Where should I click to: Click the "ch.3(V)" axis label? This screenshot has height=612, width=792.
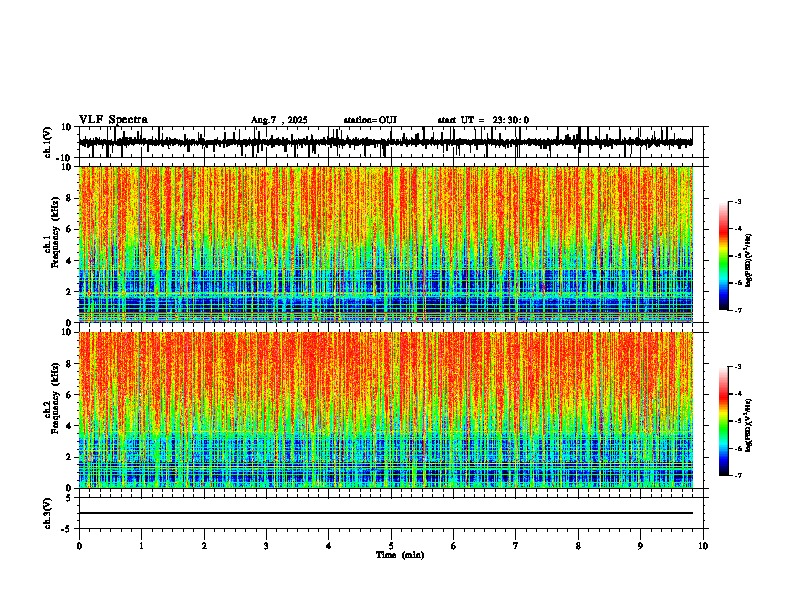(48, 514)
